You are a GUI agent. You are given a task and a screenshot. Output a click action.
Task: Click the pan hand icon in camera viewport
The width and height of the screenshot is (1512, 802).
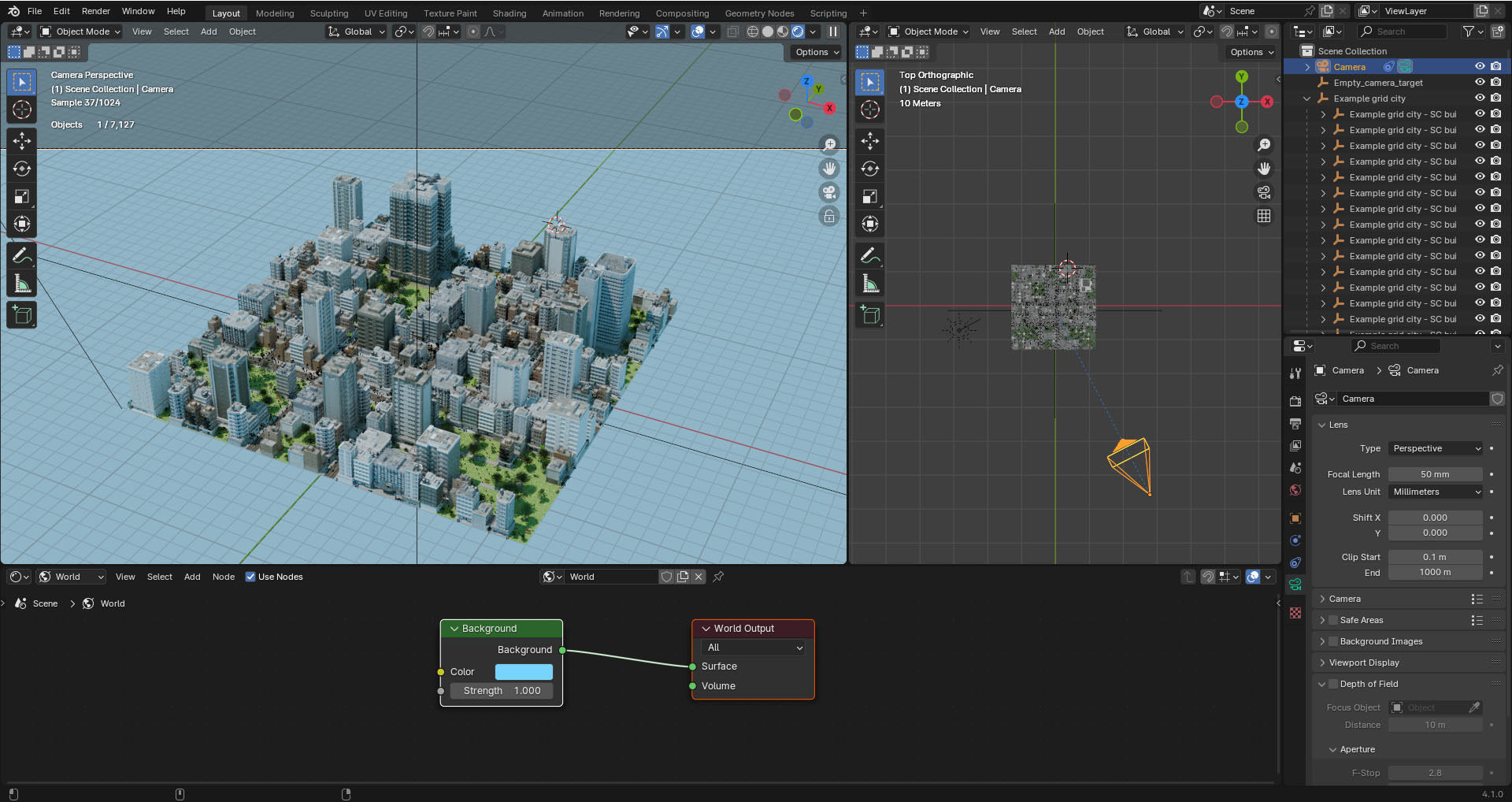(x=829, y=169)
